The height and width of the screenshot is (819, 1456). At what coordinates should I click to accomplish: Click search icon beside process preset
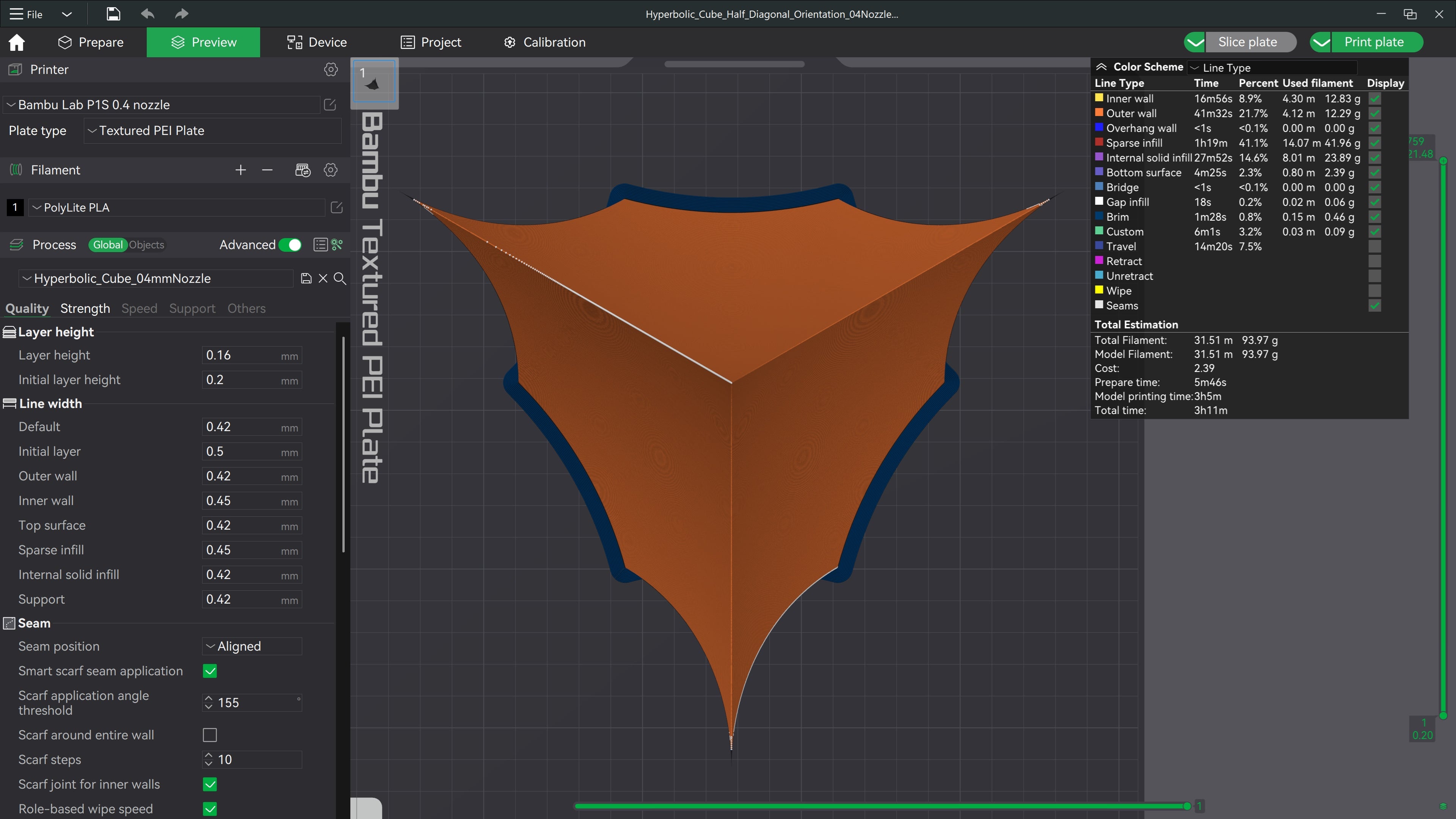click(x=340, y=278)
